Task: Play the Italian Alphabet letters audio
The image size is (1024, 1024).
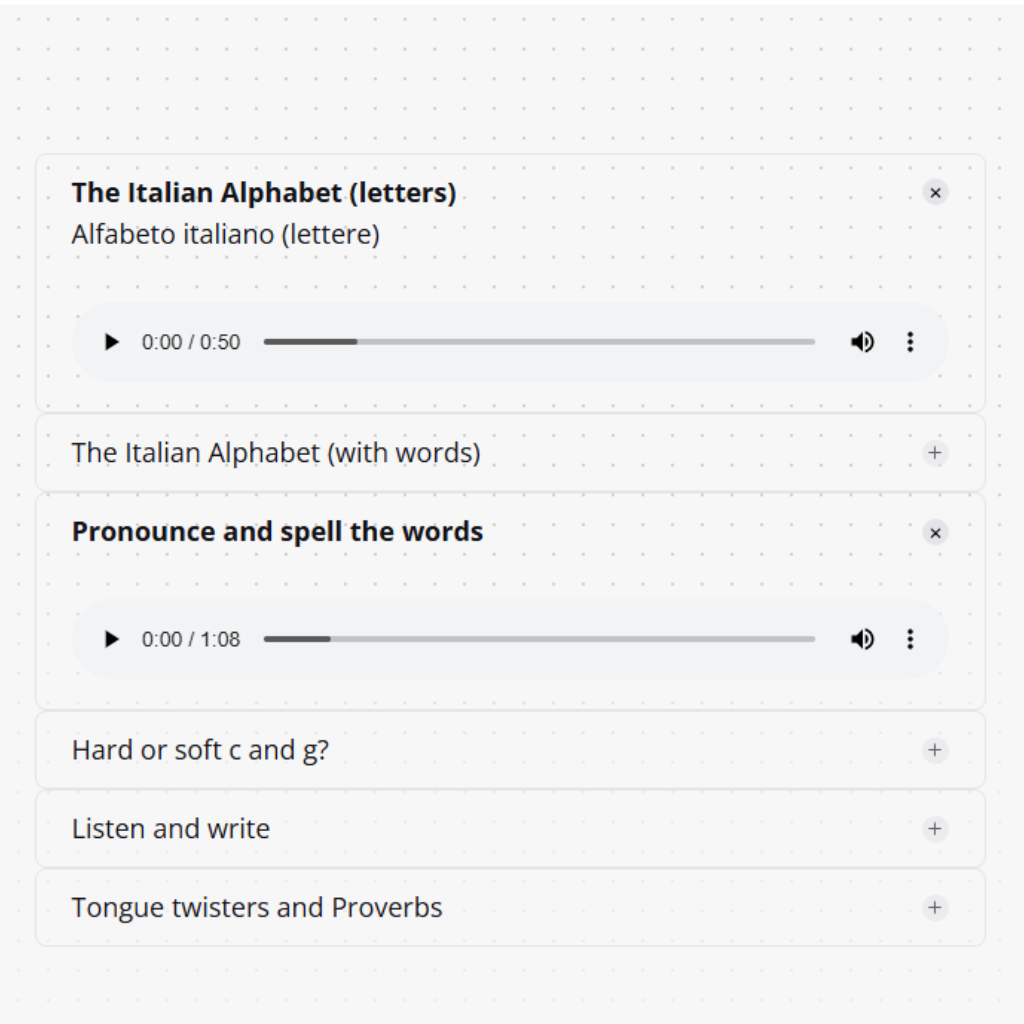Action: (112, 342)
